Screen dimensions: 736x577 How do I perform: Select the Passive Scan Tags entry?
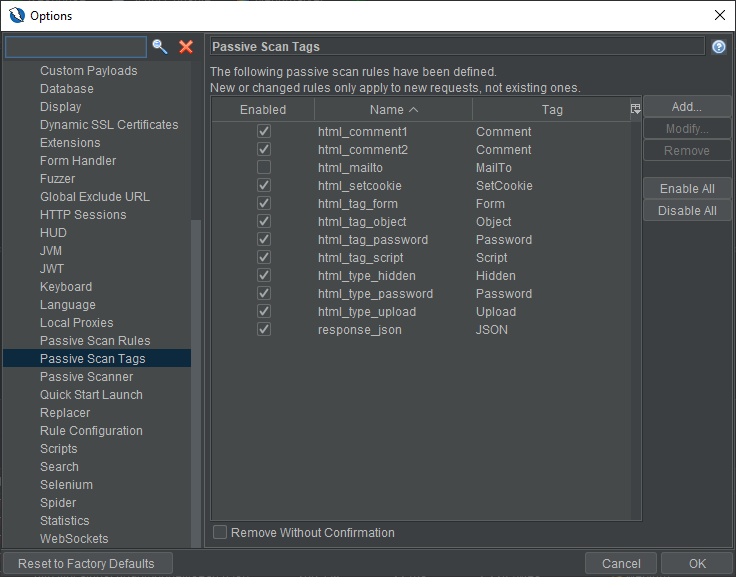click(97, 359)
